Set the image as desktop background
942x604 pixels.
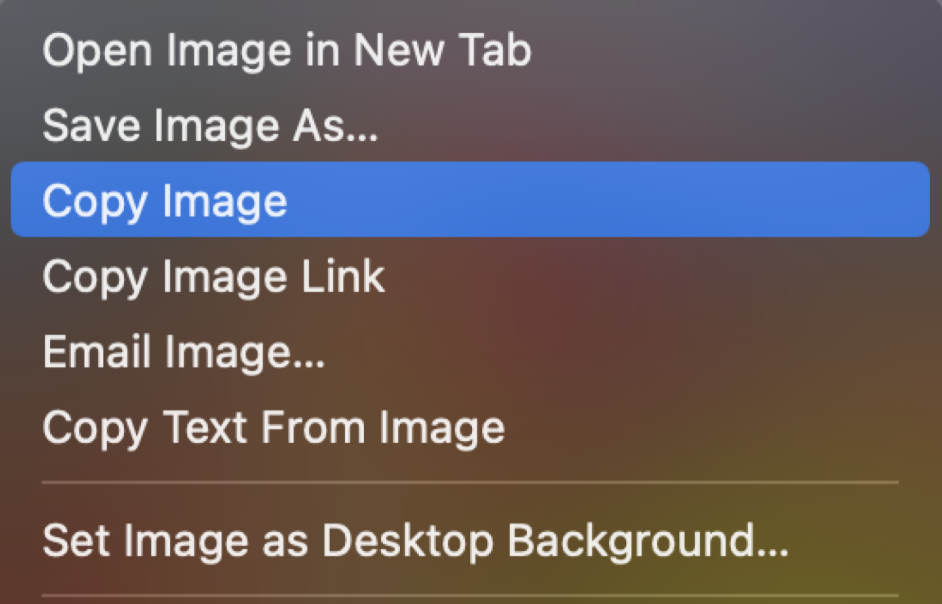(x=416, y=541)
